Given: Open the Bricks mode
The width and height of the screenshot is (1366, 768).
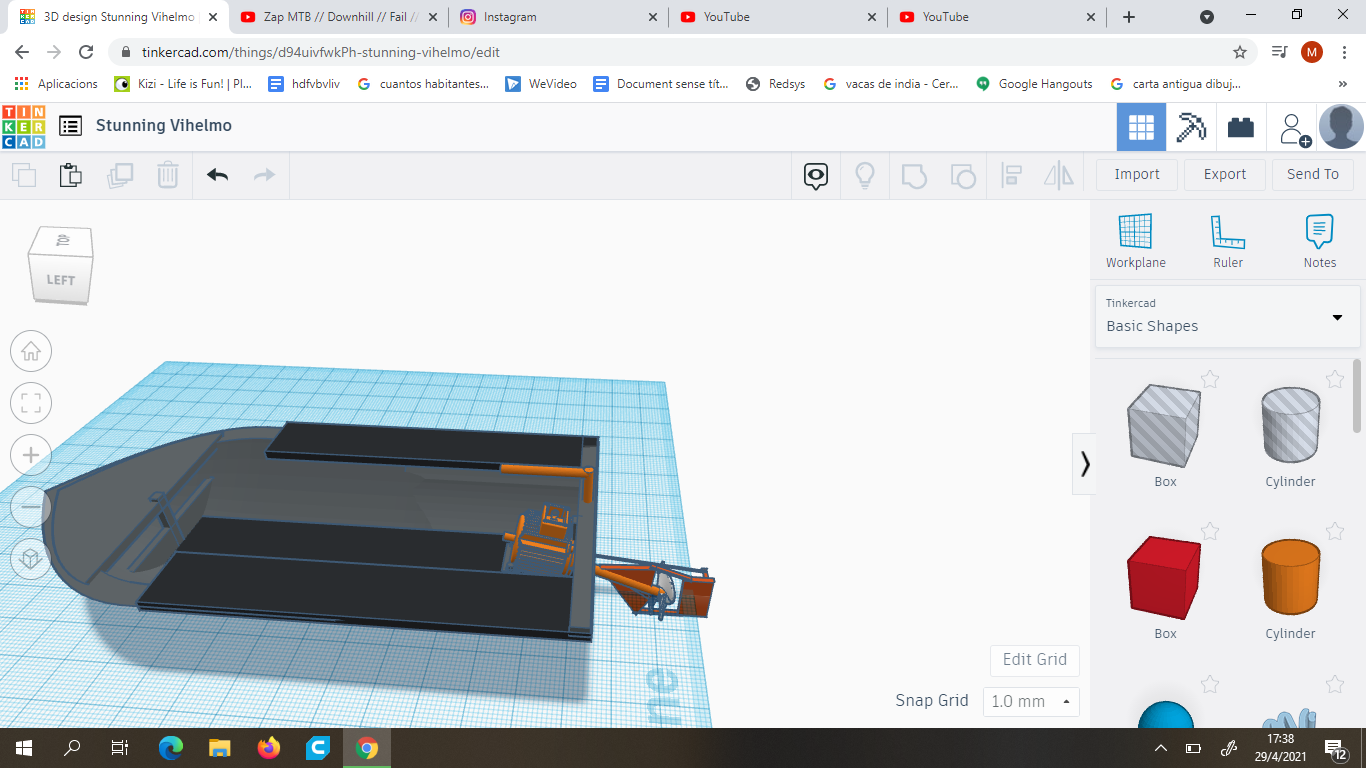Looking at the screenshot, I should click(x=1241, y=127).
